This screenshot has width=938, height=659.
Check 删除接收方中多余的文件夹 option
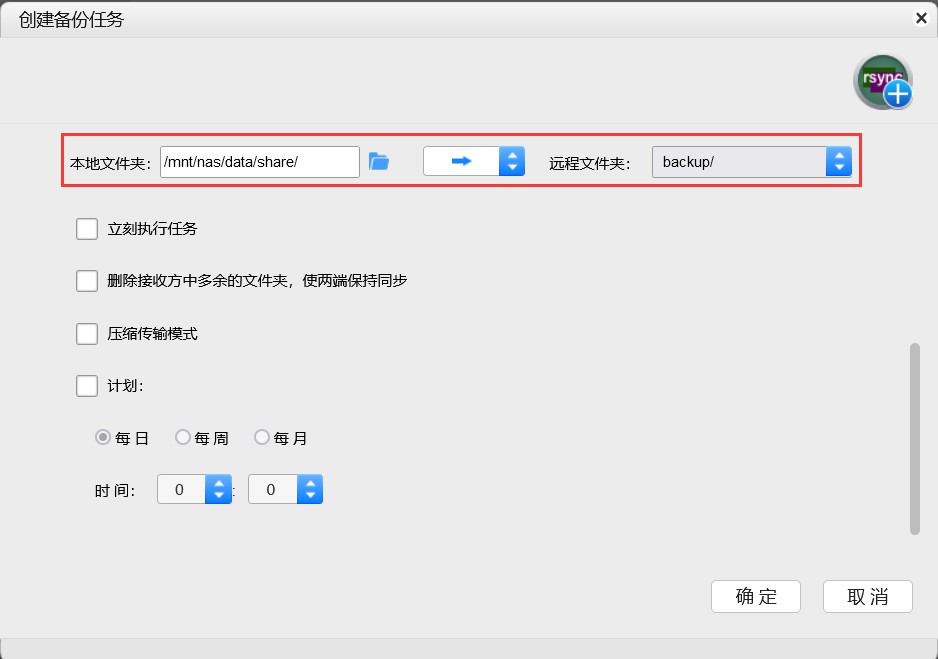click(x=87, y=280)
